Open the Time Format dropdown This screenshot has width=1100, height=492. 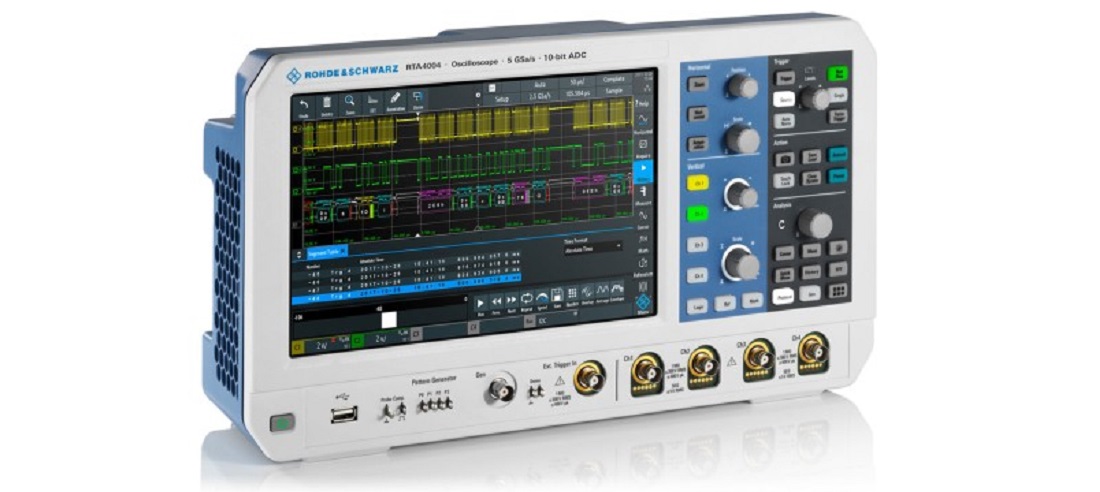pyautogui.click(x=593, y=248)
